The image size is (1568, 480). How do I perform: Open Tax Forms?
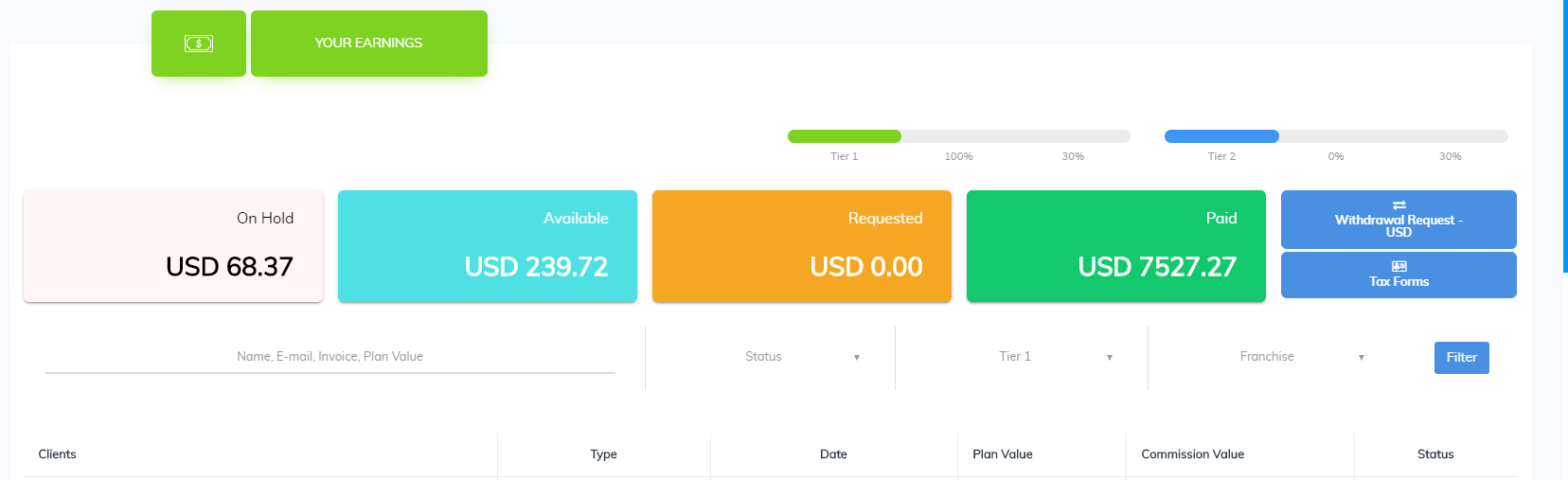coord(1399,281)
